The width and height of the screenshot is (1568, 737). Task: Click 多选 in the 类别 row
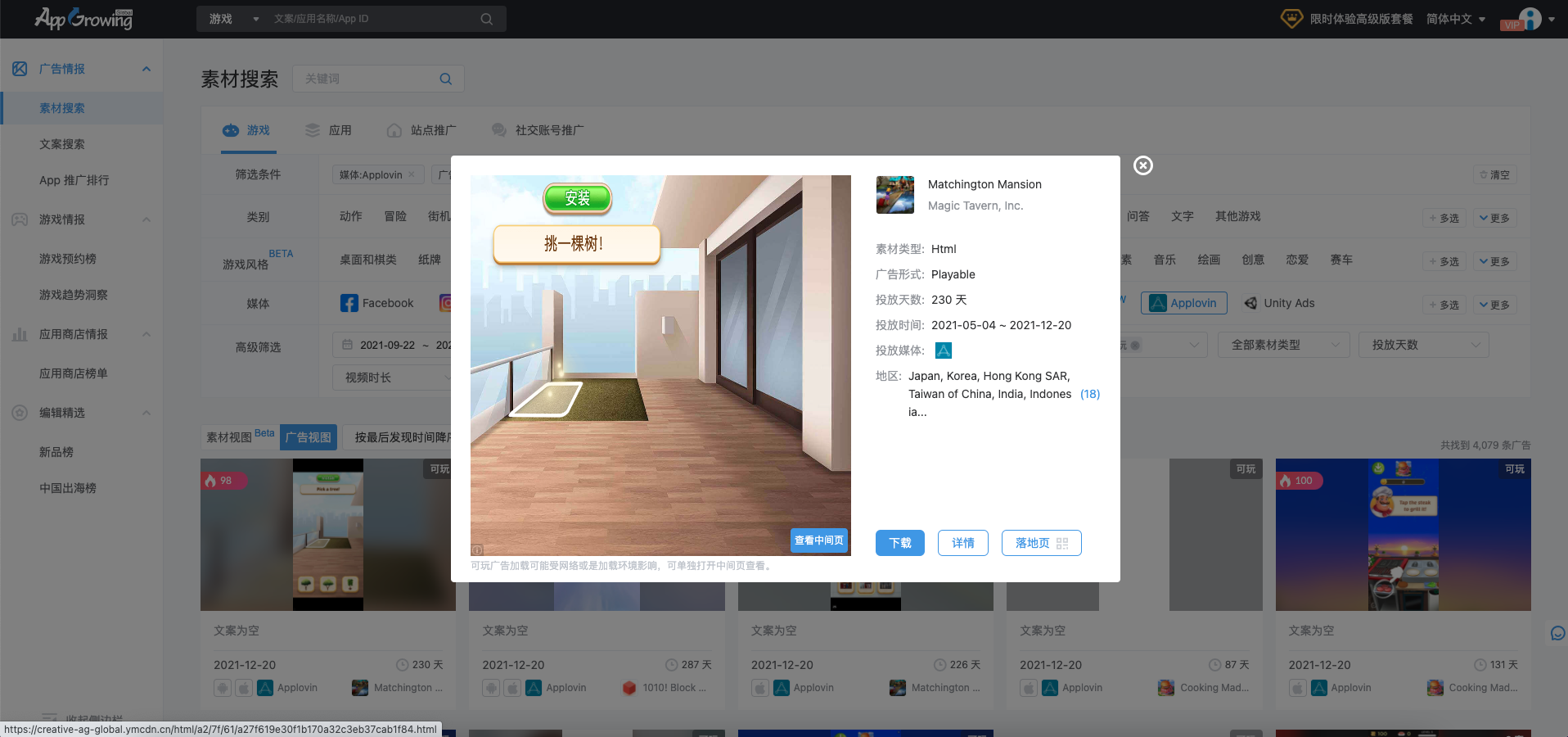pyautogui.click(x=1444, y=218)
